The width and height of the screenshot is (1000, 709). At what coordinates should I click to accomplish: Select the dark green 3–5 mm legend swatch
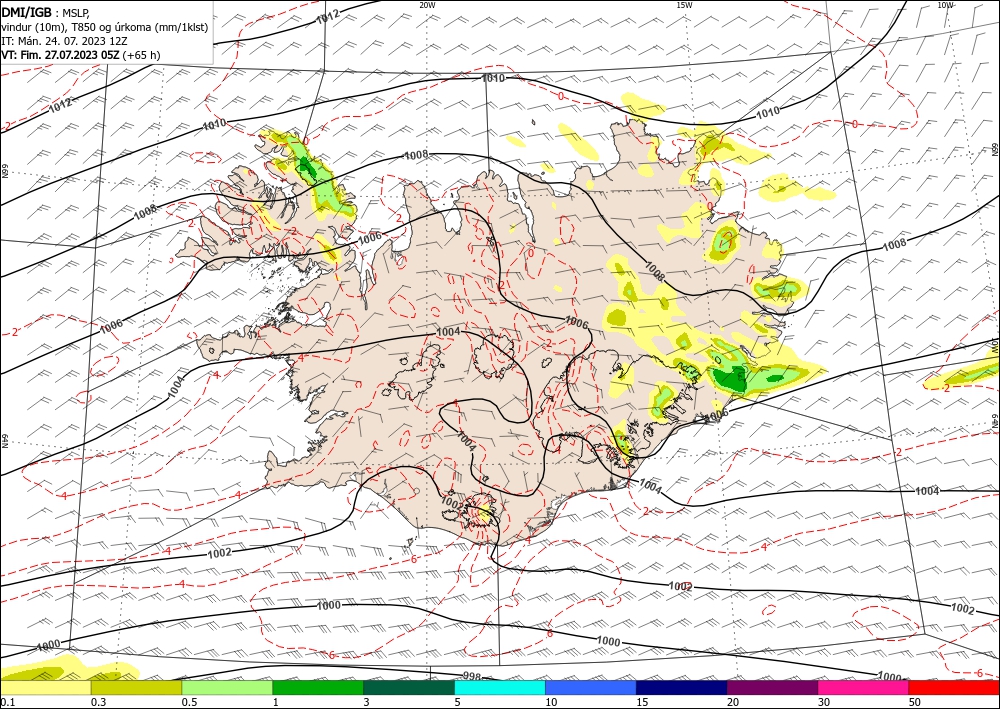tap(409, 687)
